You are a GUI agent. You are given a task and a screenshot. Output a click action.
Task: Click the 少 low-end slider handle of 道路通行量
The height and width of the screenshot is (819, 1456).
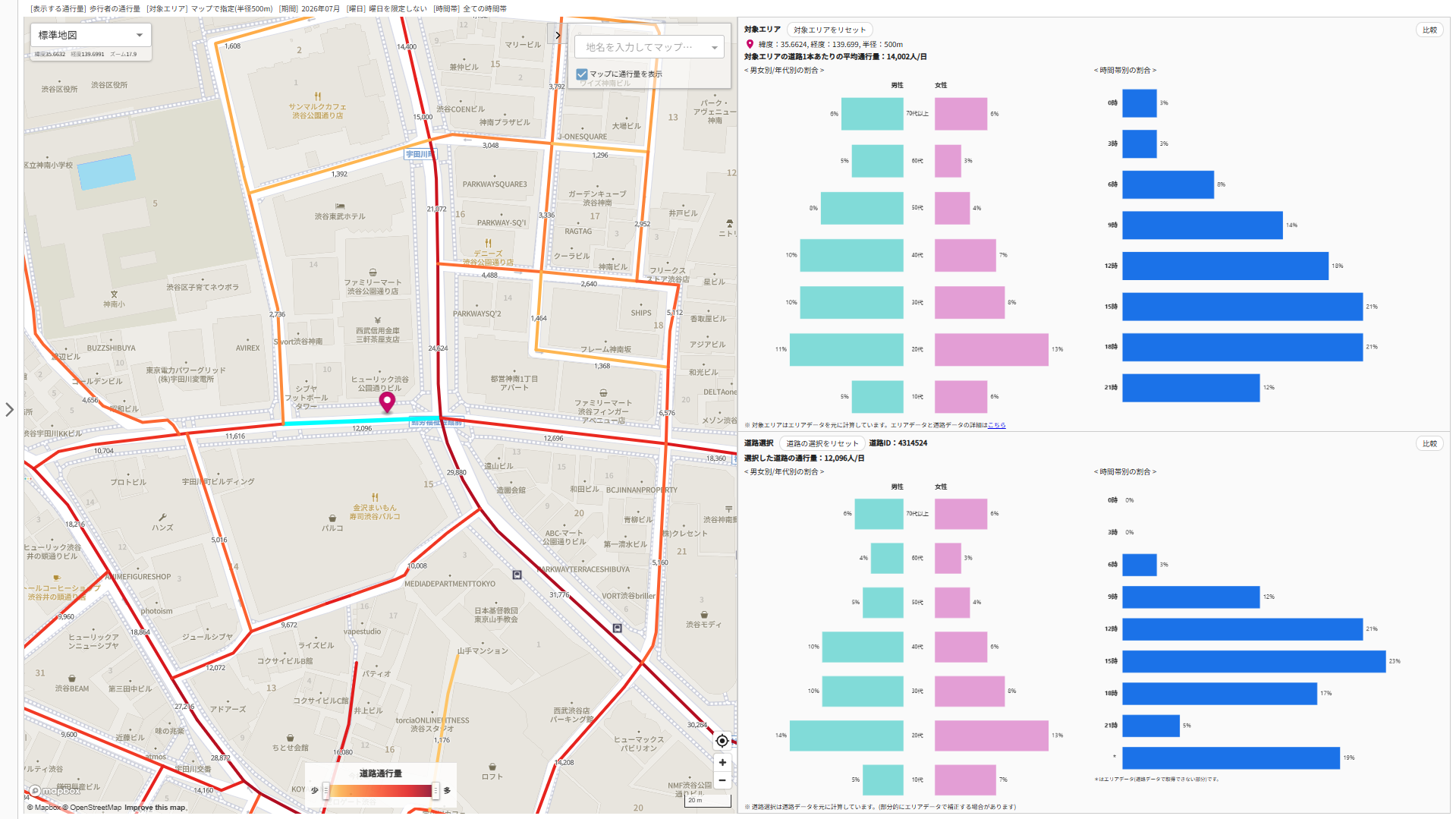pos(326,791)
